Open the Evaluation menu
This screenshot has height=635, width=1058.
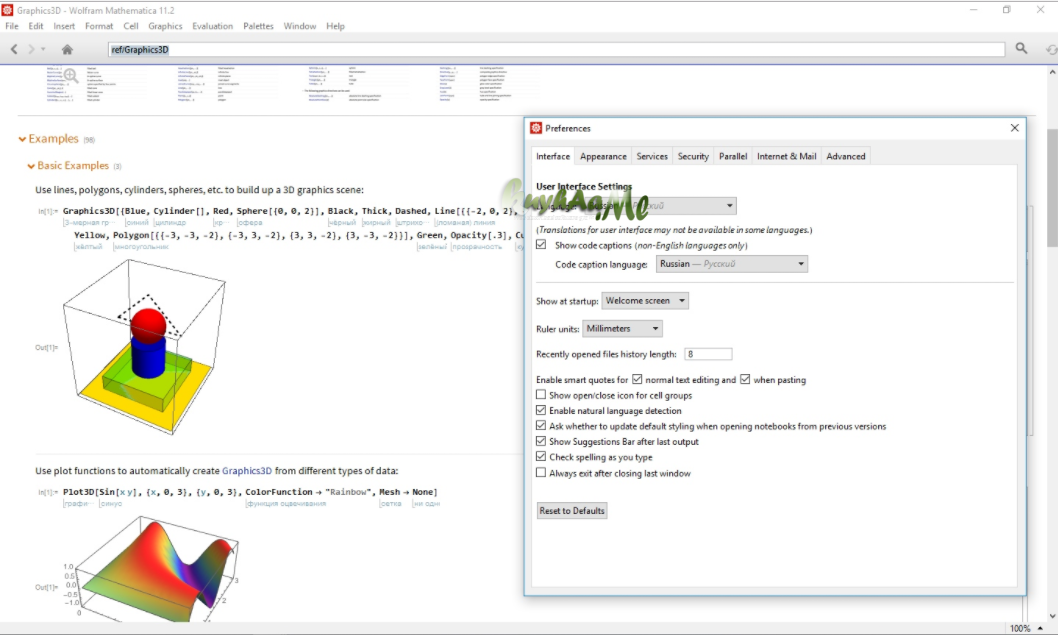pos(213,26)
